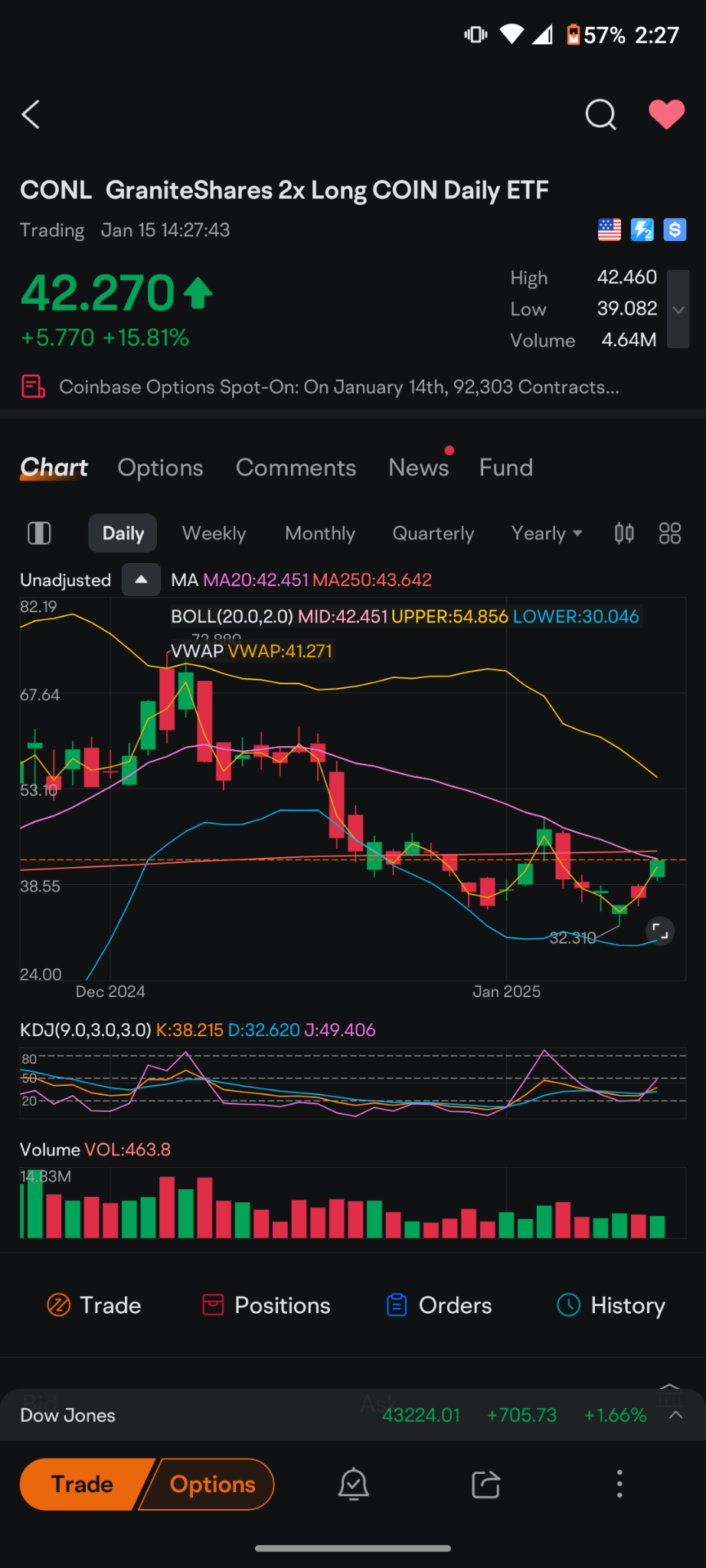Open the Coinbase Options Spot-On news headline
706x1568 pixels.
point(339,387)
